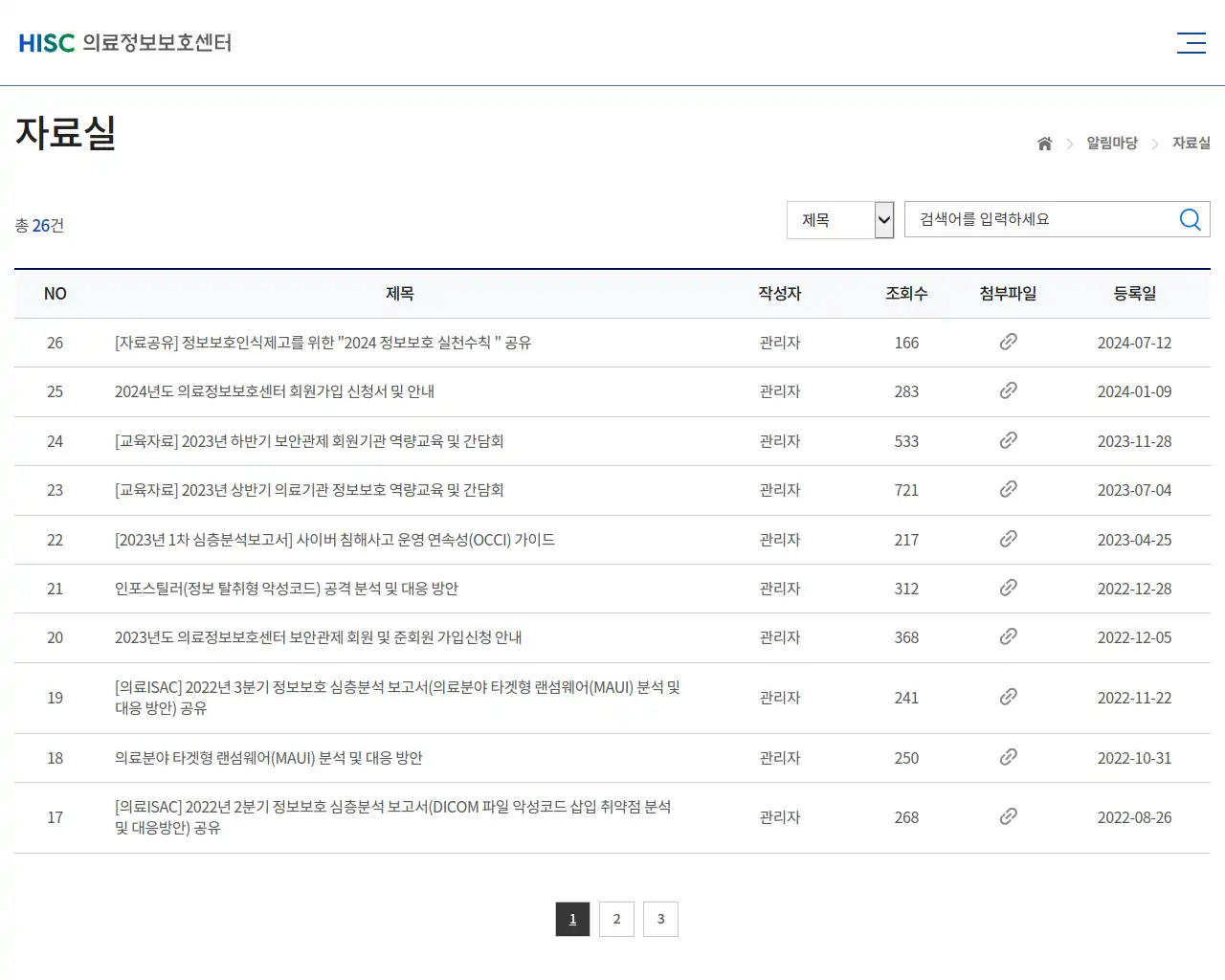Click attachment icon for MAUI 랜섬웨어 분석 post 18
Image resolution: width=1225 pixels, height=980 pixels.
click(1009, 758)
